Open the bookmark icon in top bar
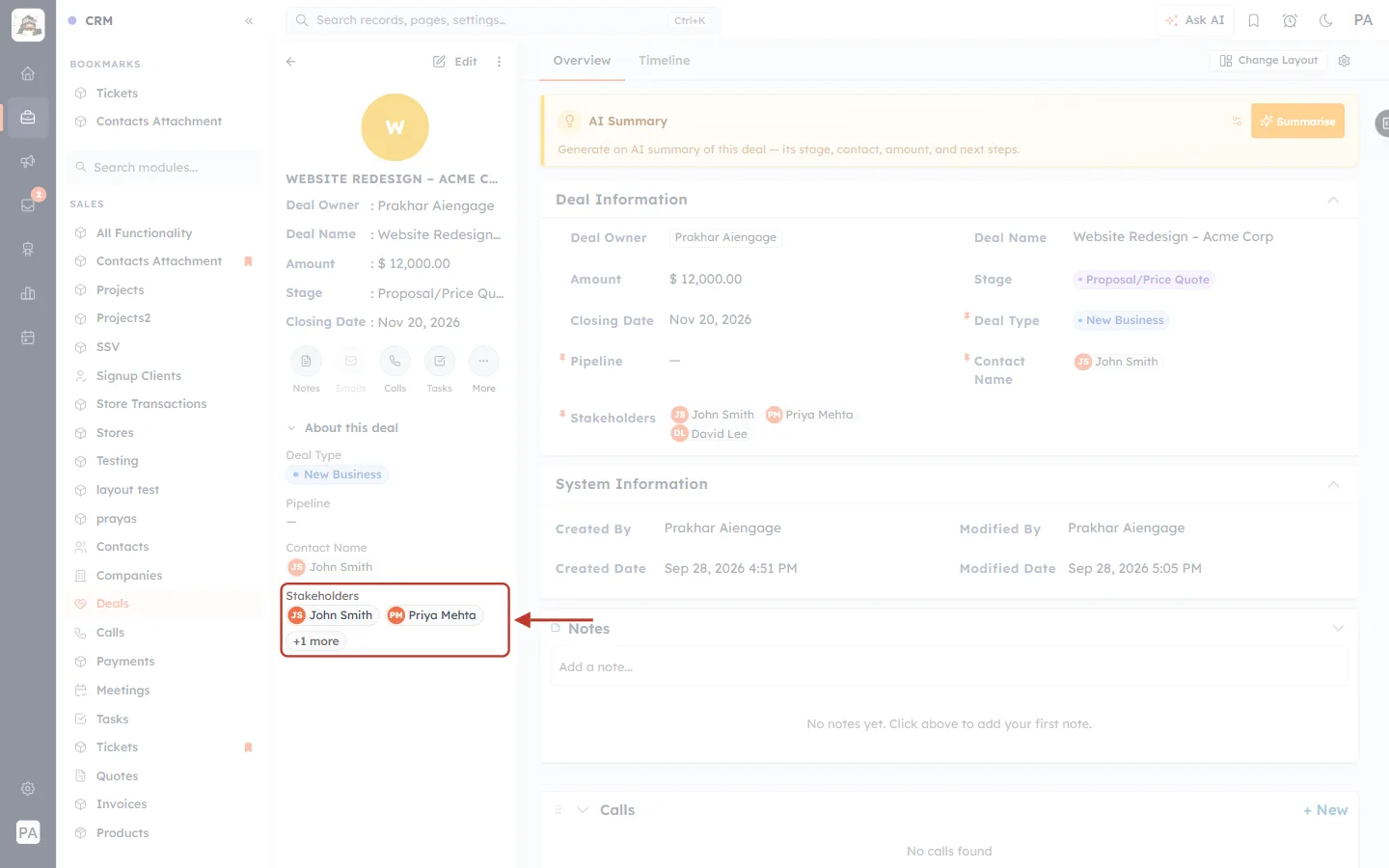 pos(1254,20)
